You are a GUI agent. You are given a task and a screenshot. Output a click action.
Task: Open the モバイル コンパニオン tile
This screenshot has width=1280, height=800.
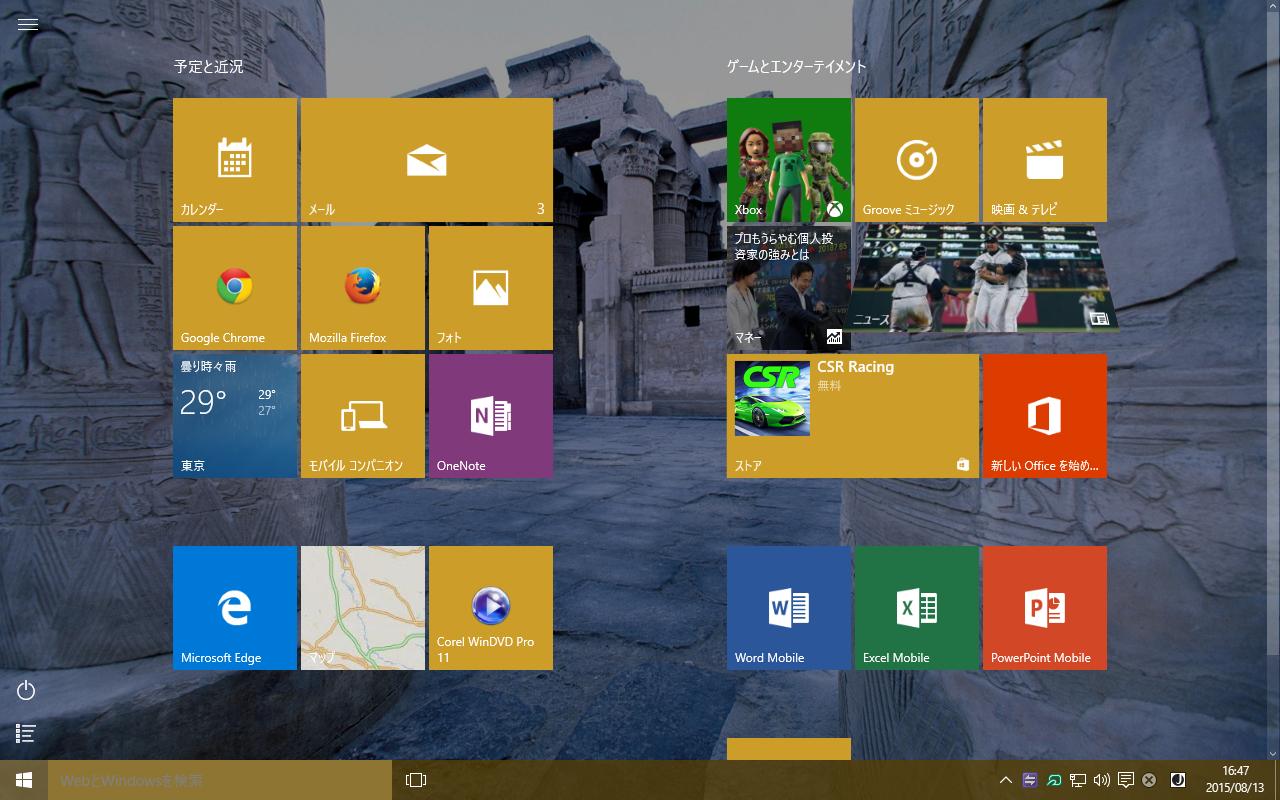[x=363, y=416]
